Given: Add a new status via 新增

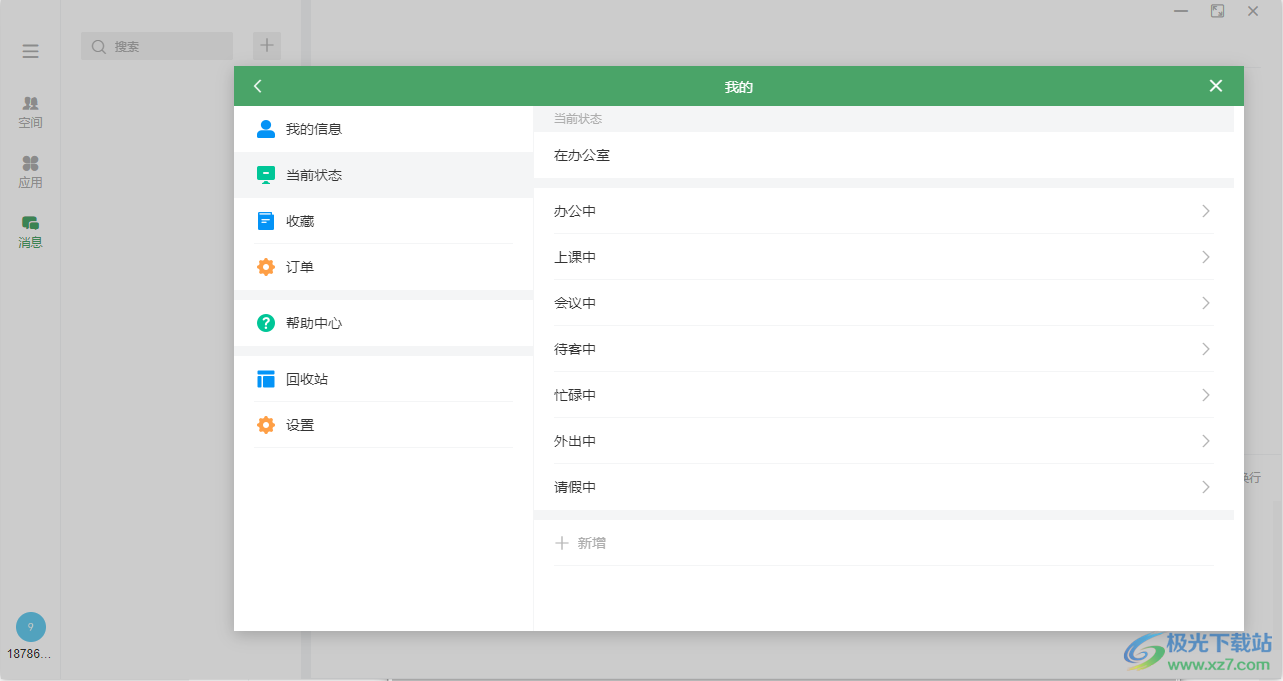Looking at the screenshot, I should [580, 542].
